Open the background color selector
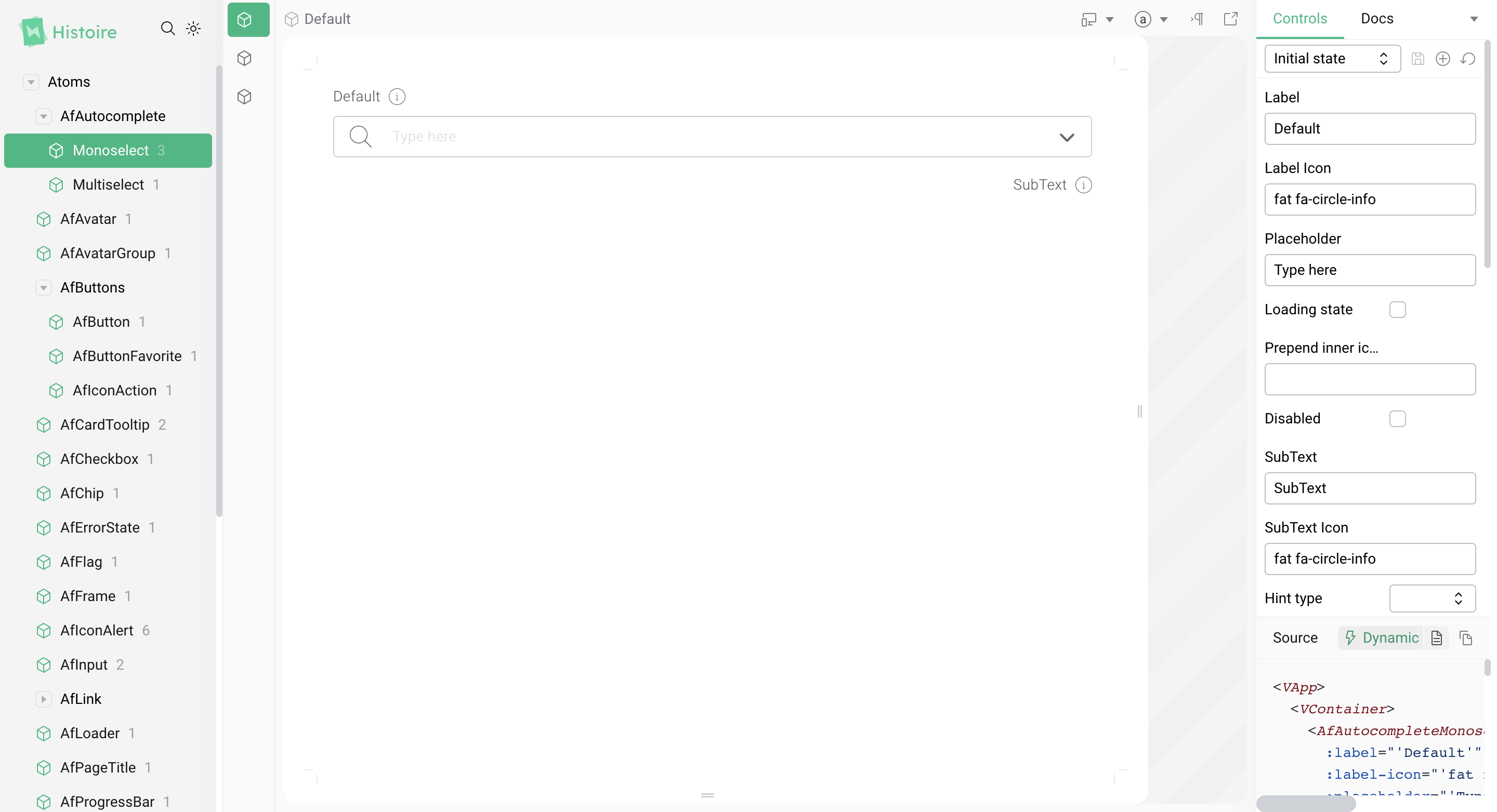The width and height of the screenshot is (1497, 812). [x=1150, y=19]
